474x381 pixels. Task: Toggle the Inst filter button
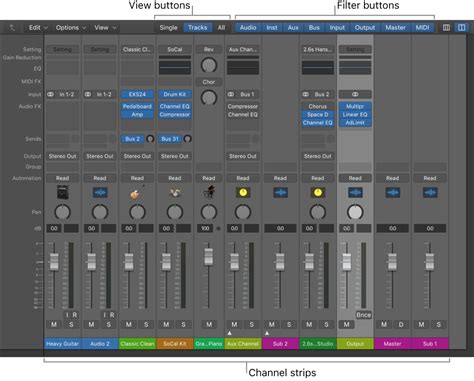point(272,28)
